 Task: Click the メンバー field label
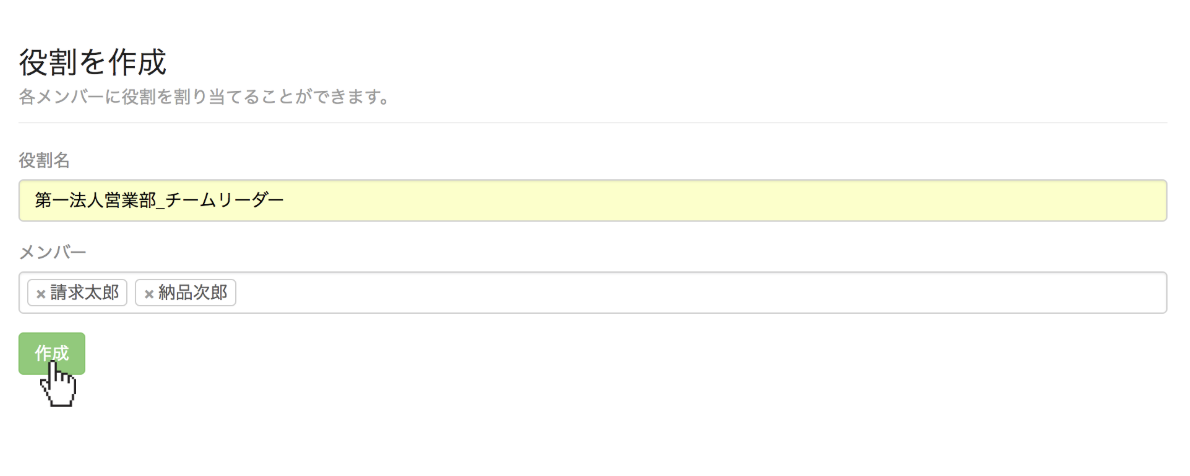pyautogui.click(x=53, y=251)
